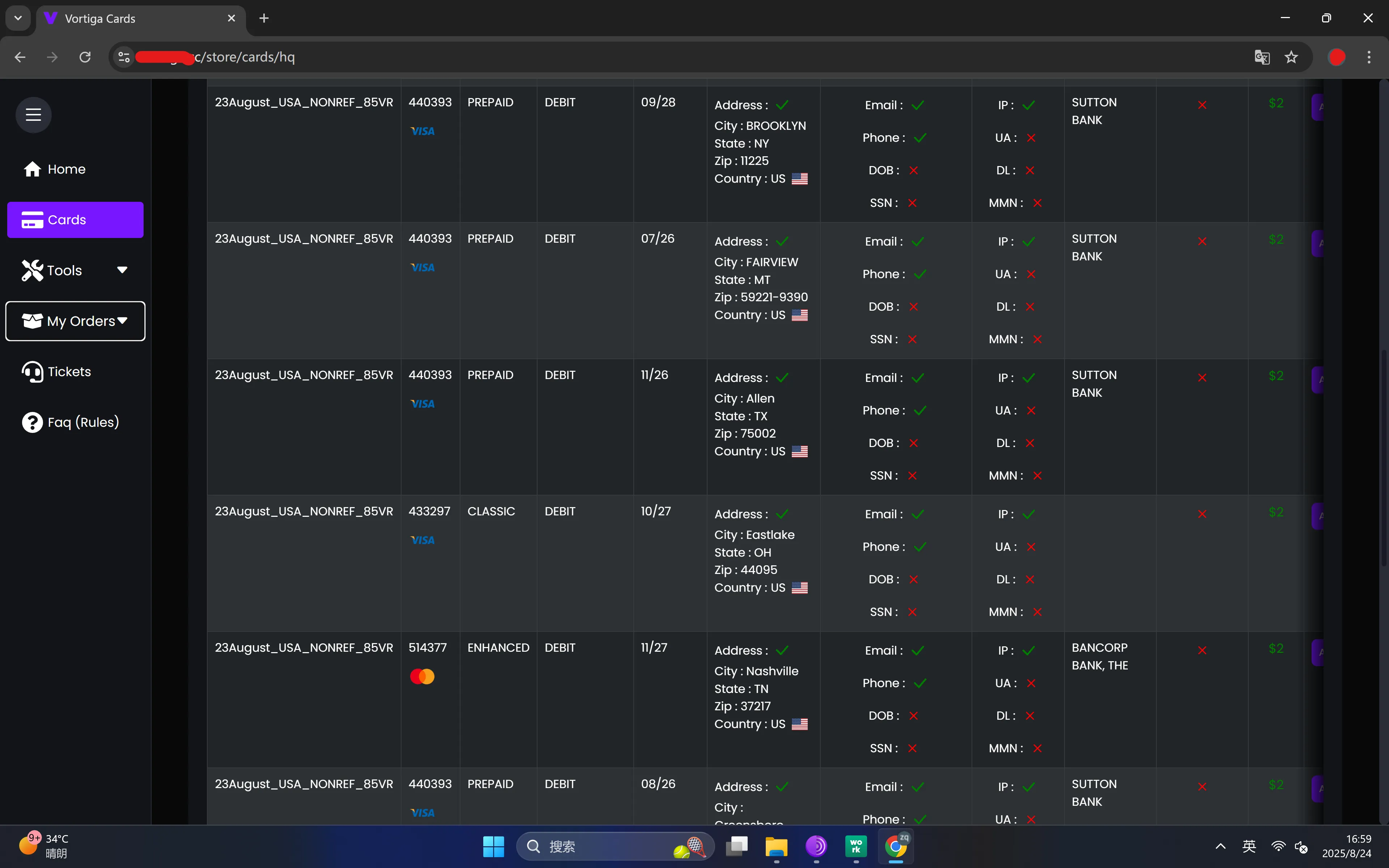Open a new browser tab
The width and height of the screenshot is (1389, 868).
pyautogui.click(x=264, y=18)
